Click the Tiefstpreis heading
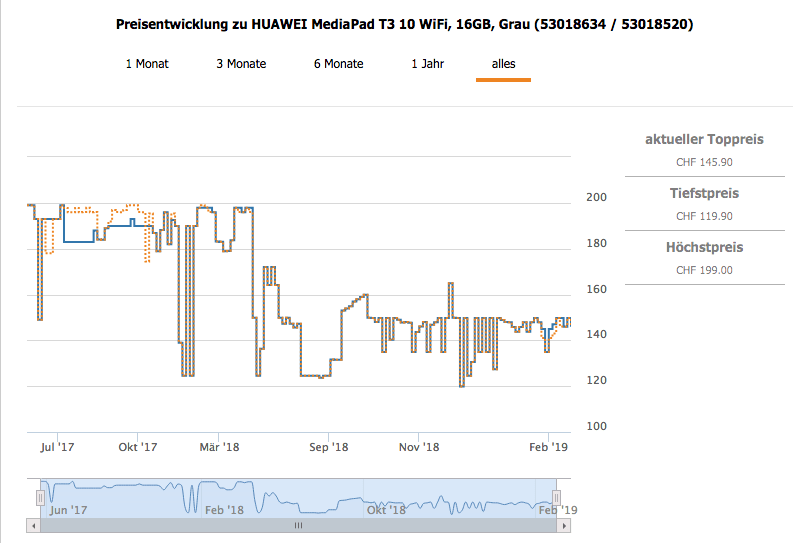 pyautogui.click(x=704, y=194)
